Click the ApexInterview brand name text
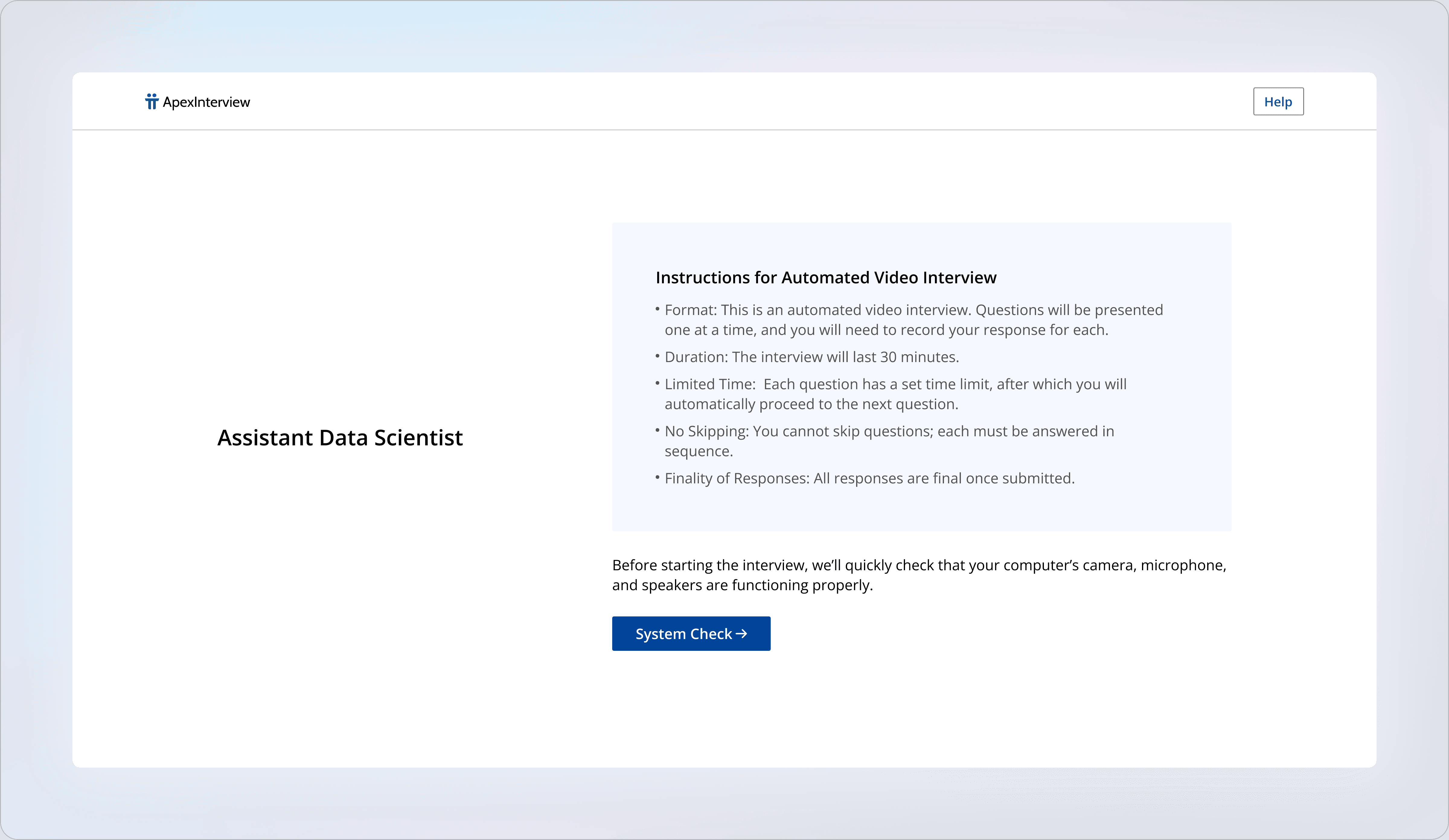Viewport: 1449px width, 840px height. pyautogui.click(x=206, y=102)
